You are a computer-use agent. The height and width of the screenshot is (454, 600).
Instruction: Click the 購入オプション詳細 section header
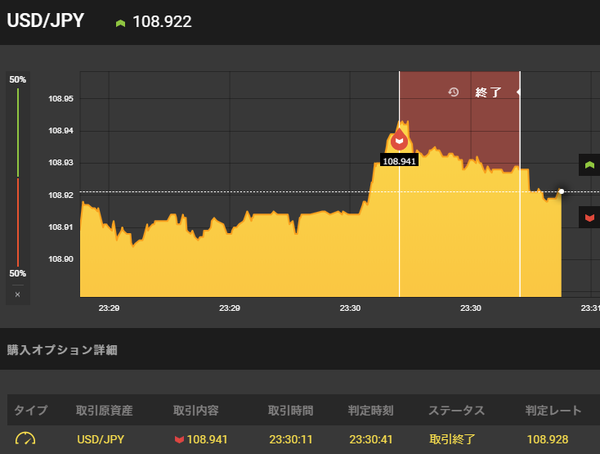click(62, 350)
